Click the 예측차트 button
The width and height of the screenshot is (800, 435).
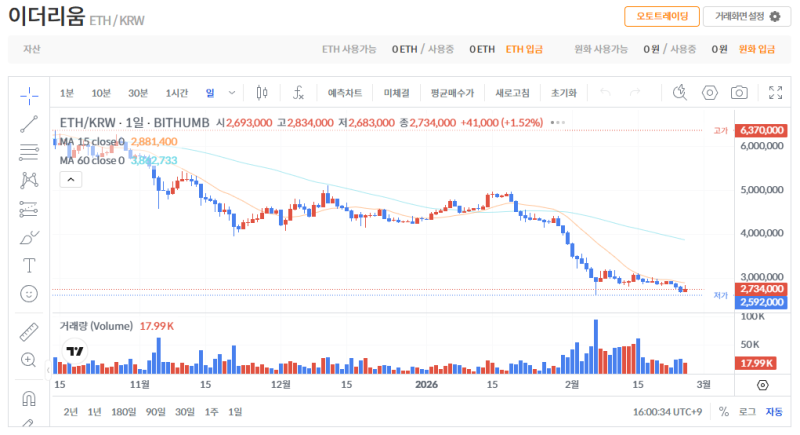344,93
